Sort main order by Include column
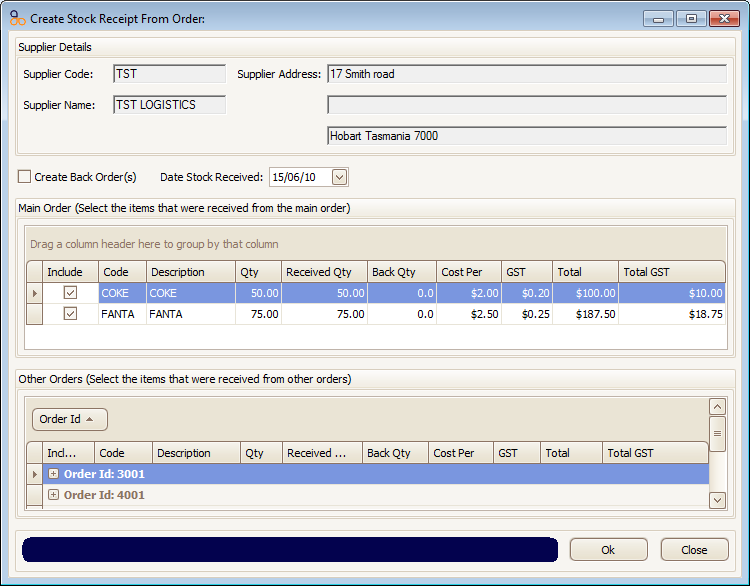The width and height of the screenshot is (750, 586). point(70,272)
